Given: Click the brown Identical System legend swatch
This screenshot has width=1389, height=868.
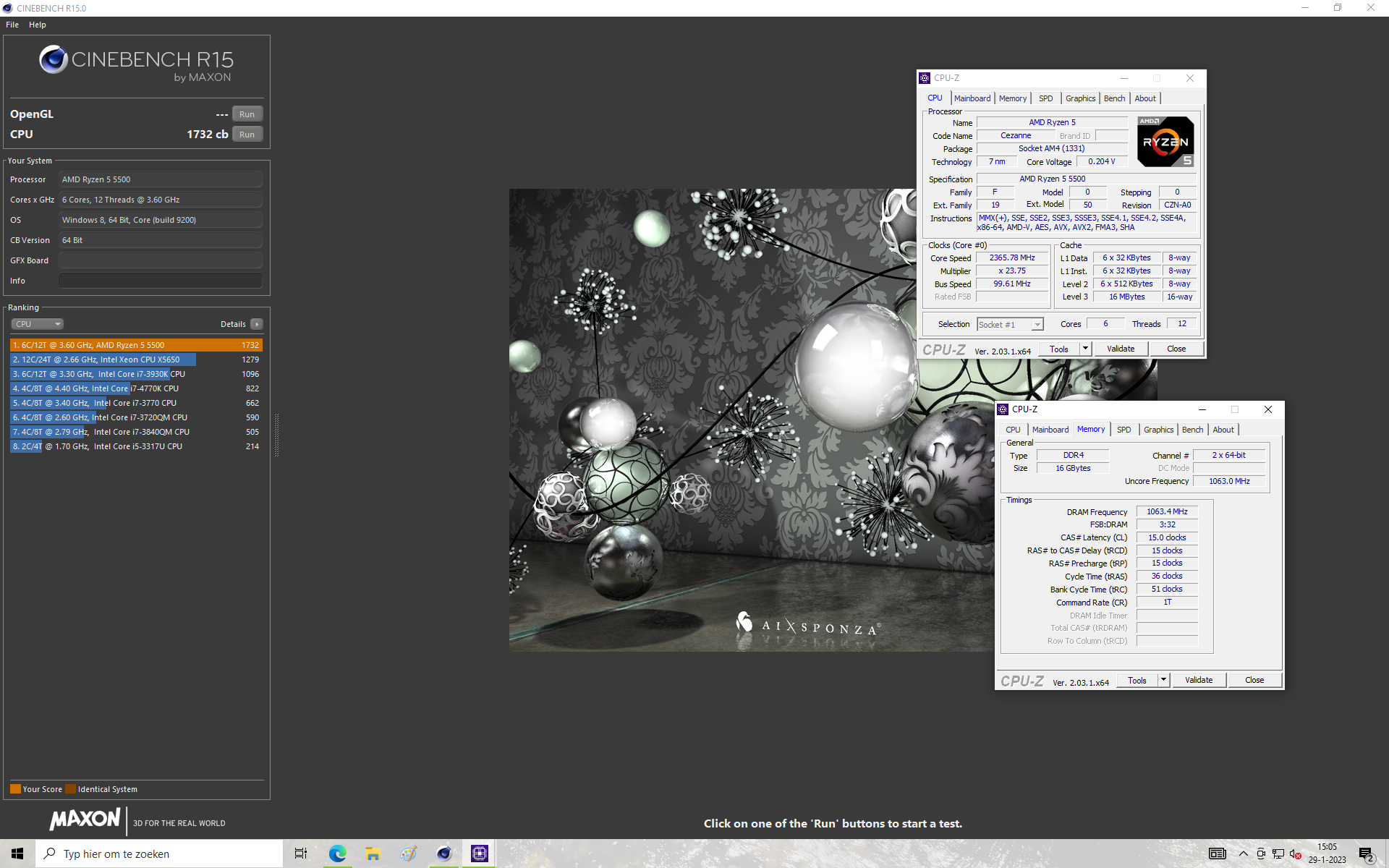Looking at the screenshot, I should click(x=70, y=789).
